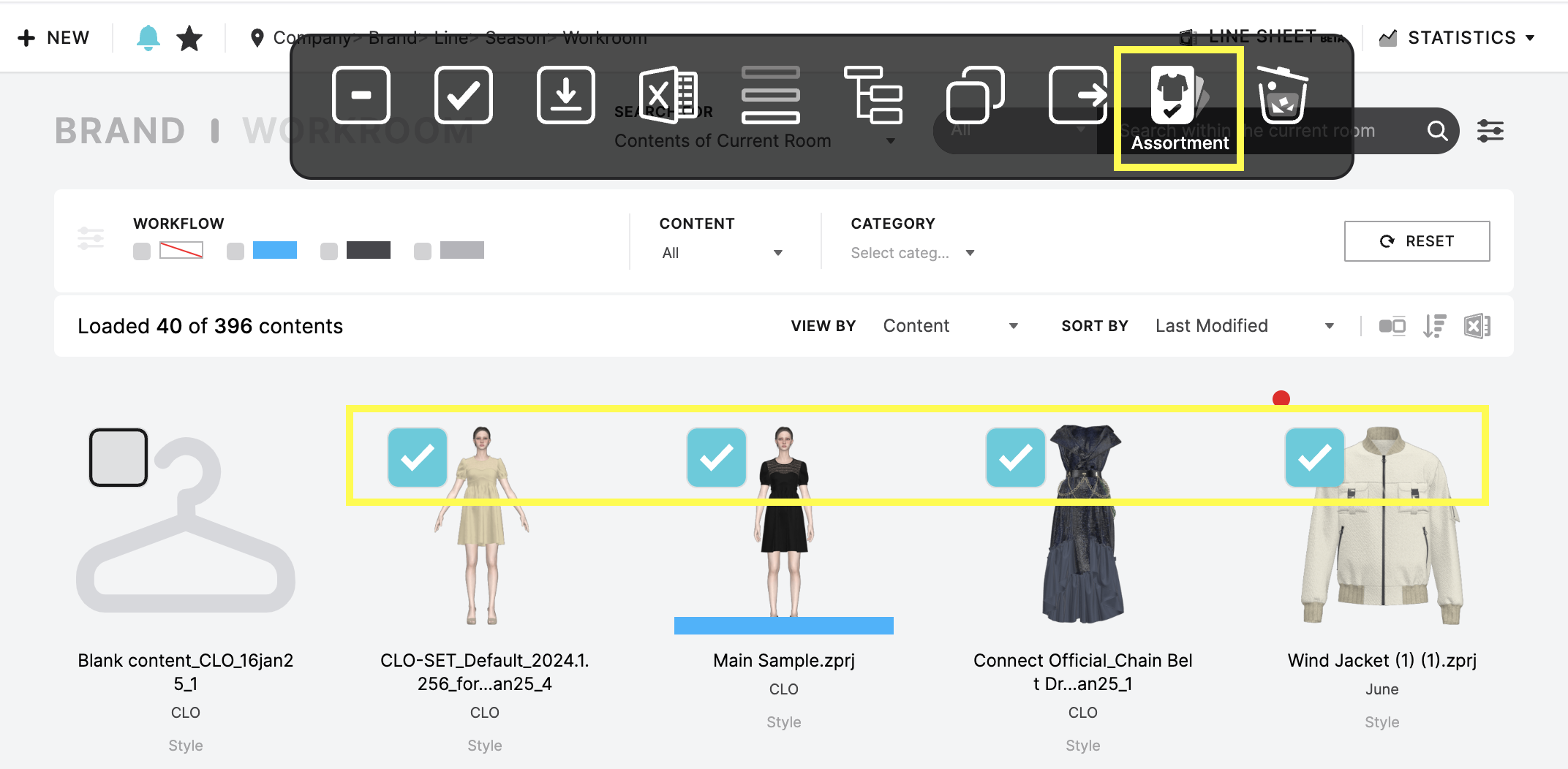
Task: Click the CLO-SET_Default_2024.1 item title
Action: coord(485,672)
